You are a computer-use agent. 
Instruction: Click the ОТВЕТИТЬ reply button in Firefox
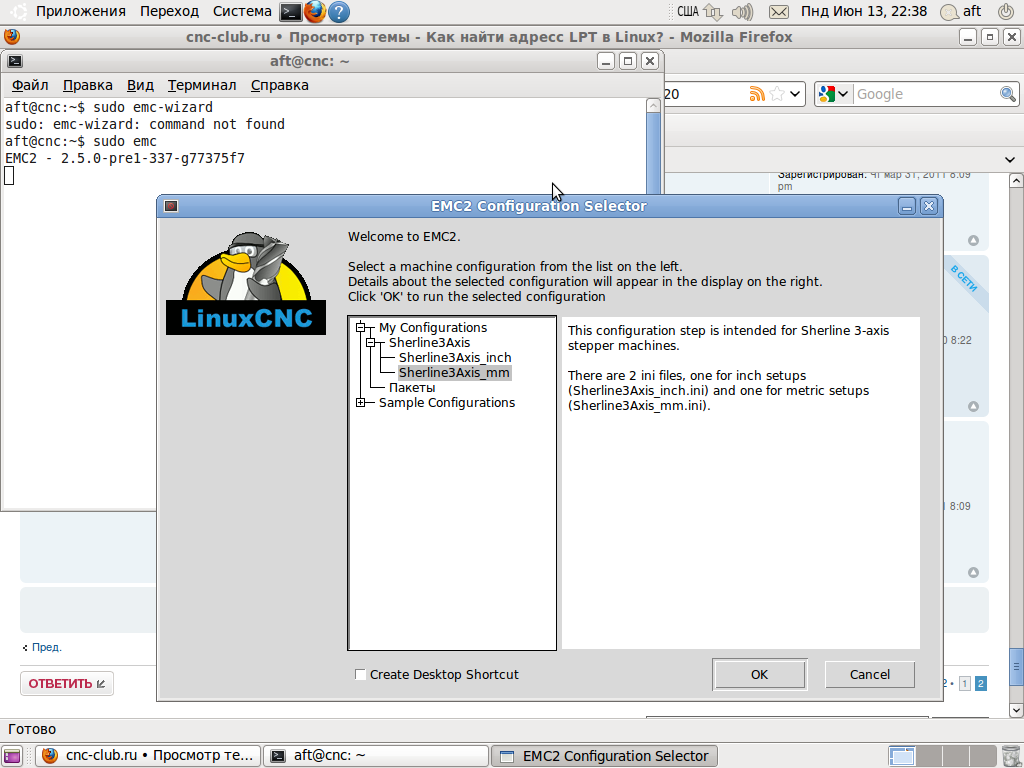[x=67, y=684]
